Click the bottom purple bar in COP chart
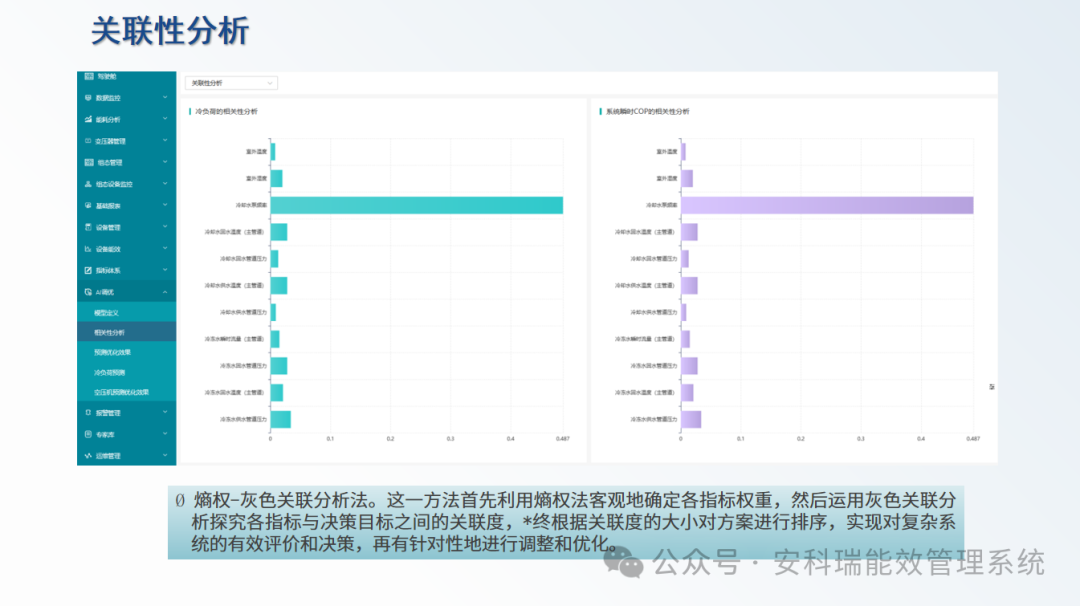Image resolution: width=1080 pixels, height=606 pixels. [x=691, y=419]
